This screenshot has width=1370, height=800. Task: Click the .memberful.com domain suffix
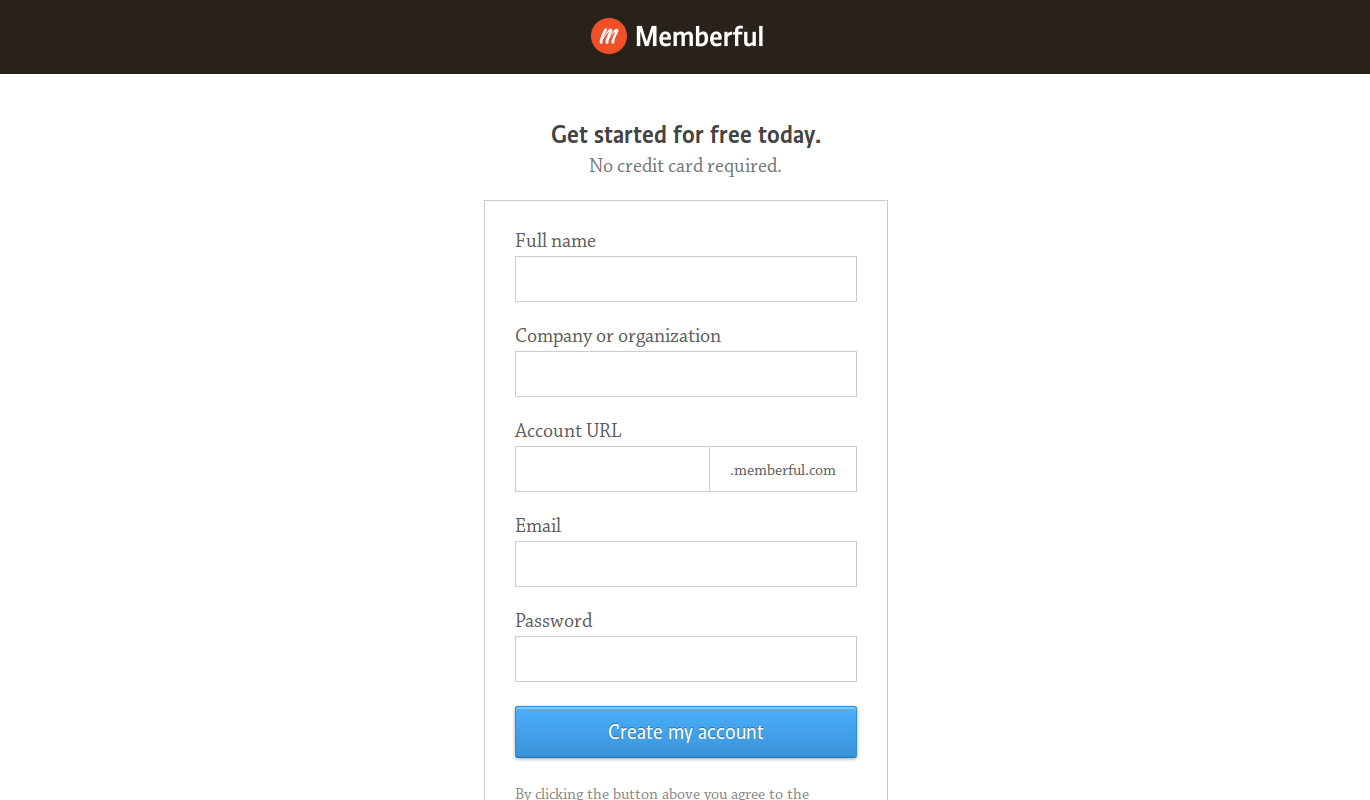783,470
